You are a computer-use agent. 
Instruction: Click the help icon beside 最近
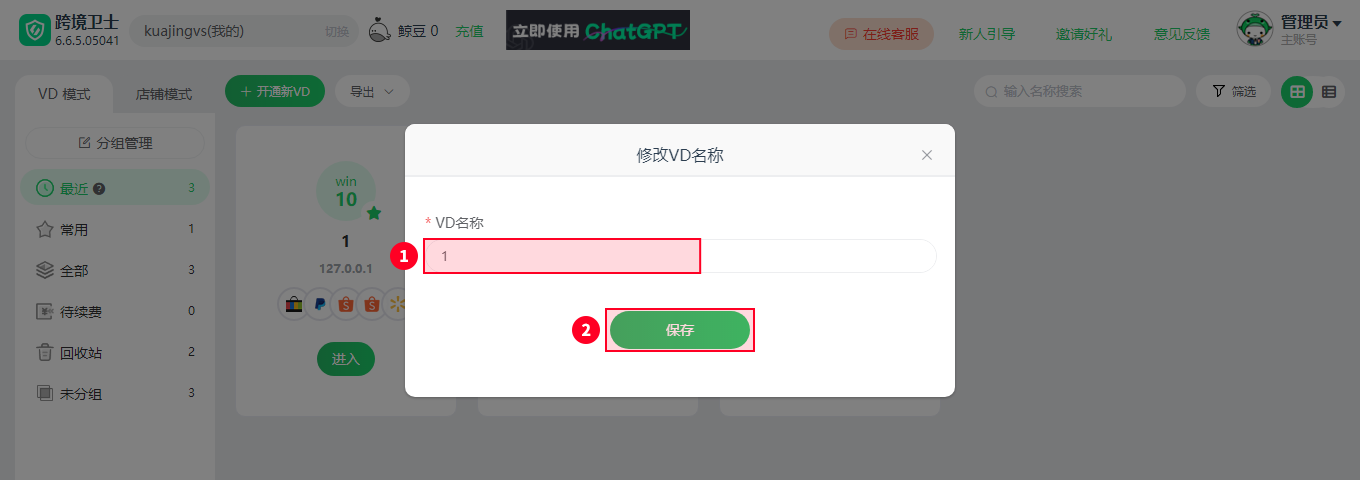[x=99, y=188]
